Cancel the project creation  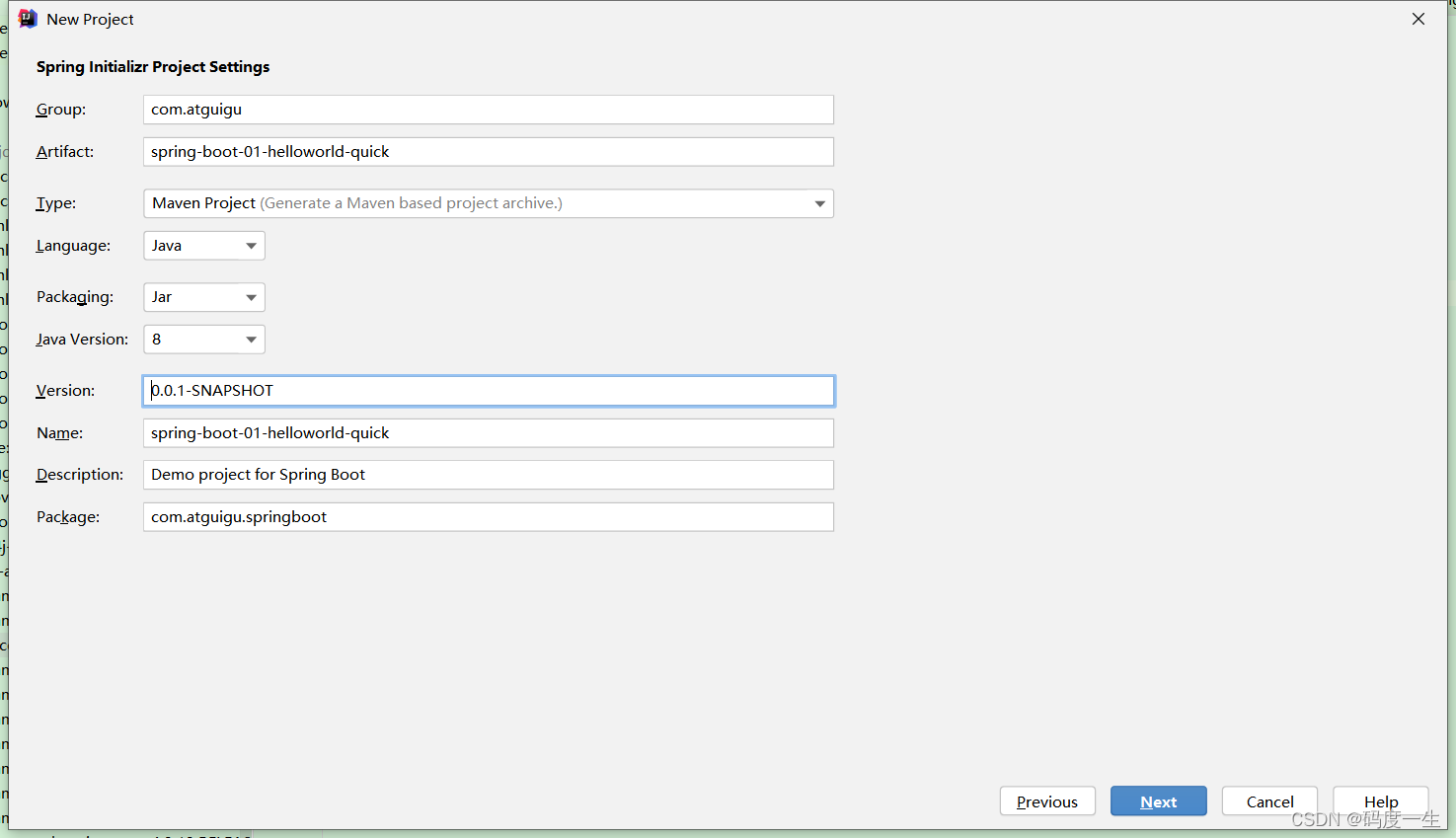[1269, 801]
